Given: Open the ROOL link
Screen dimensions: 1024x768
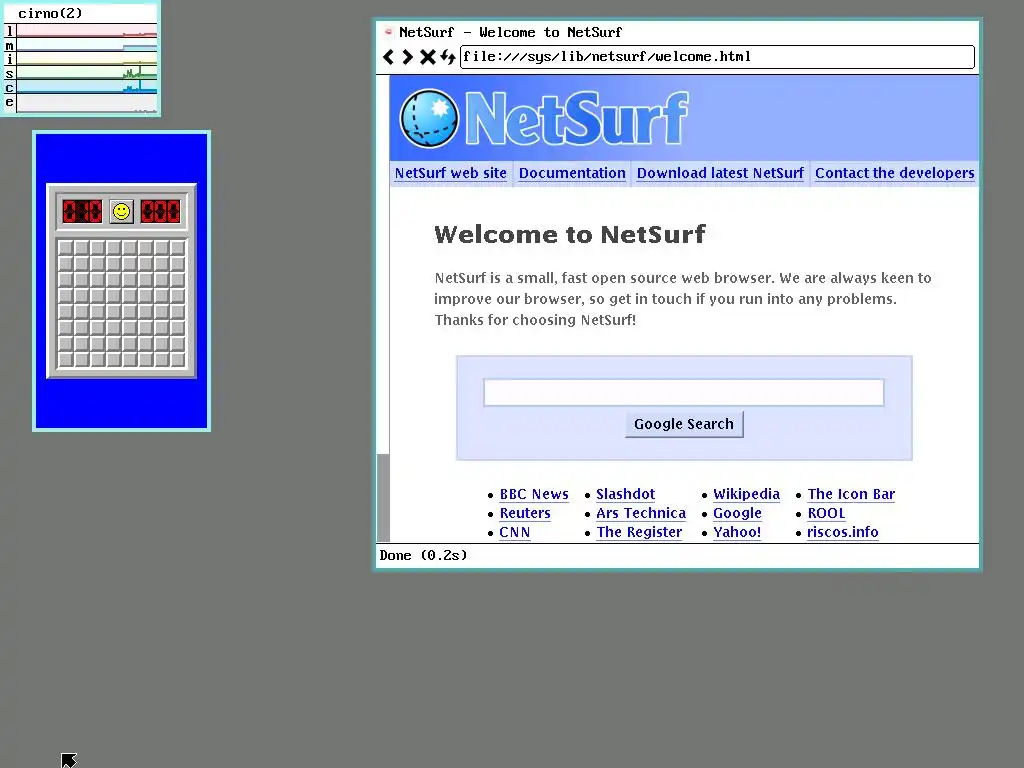Looking at the screenshot, I should coord(826,513).
